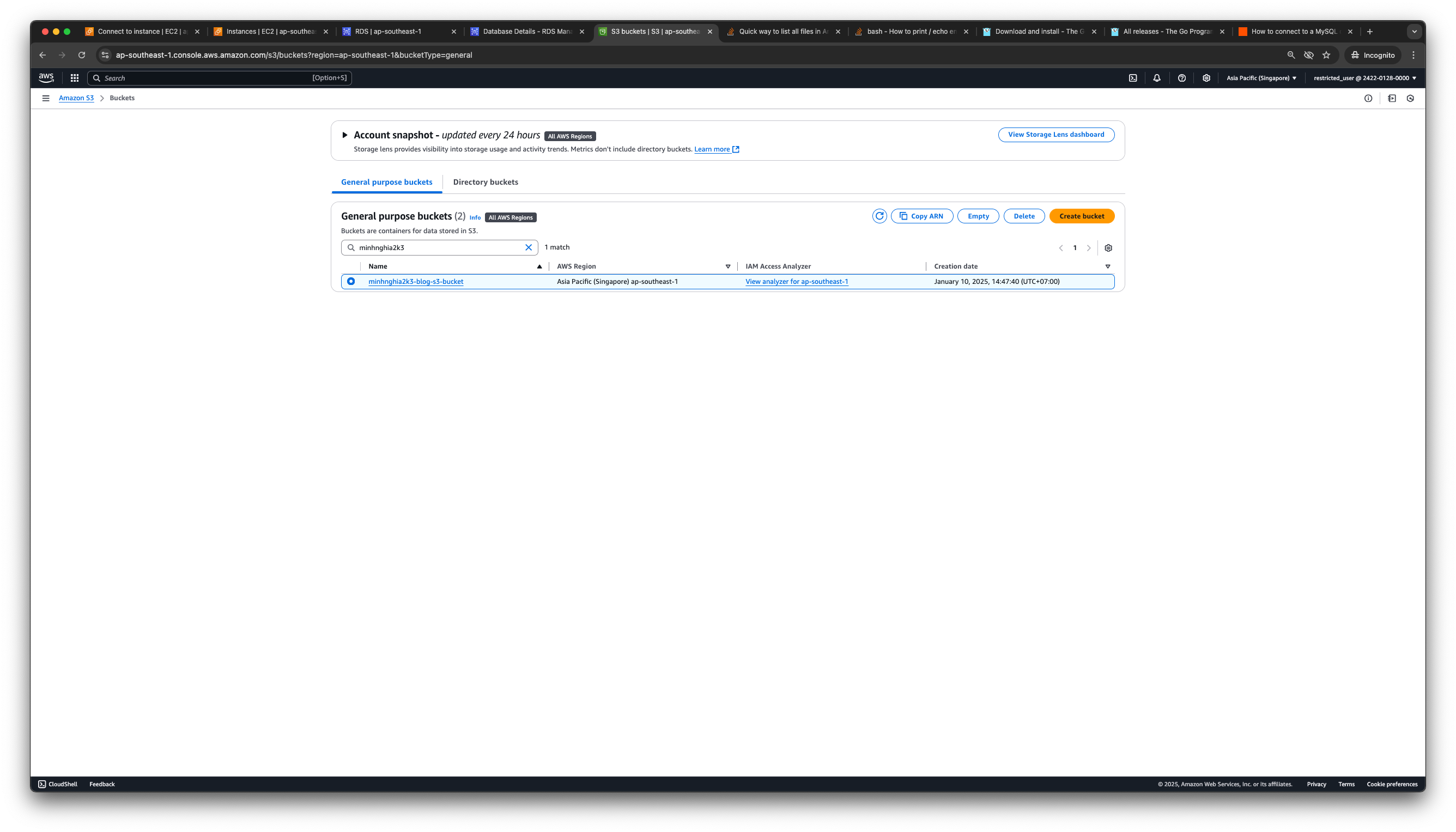Open the help question mark icon
Image resolution: width=1456 pixels, height=832 pixels.
coord(1182,78)
